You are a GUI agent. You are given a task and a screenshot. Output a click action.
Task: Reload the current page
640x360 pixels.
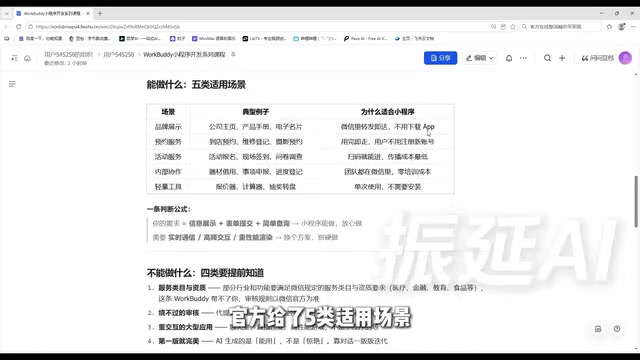point(18,27)
